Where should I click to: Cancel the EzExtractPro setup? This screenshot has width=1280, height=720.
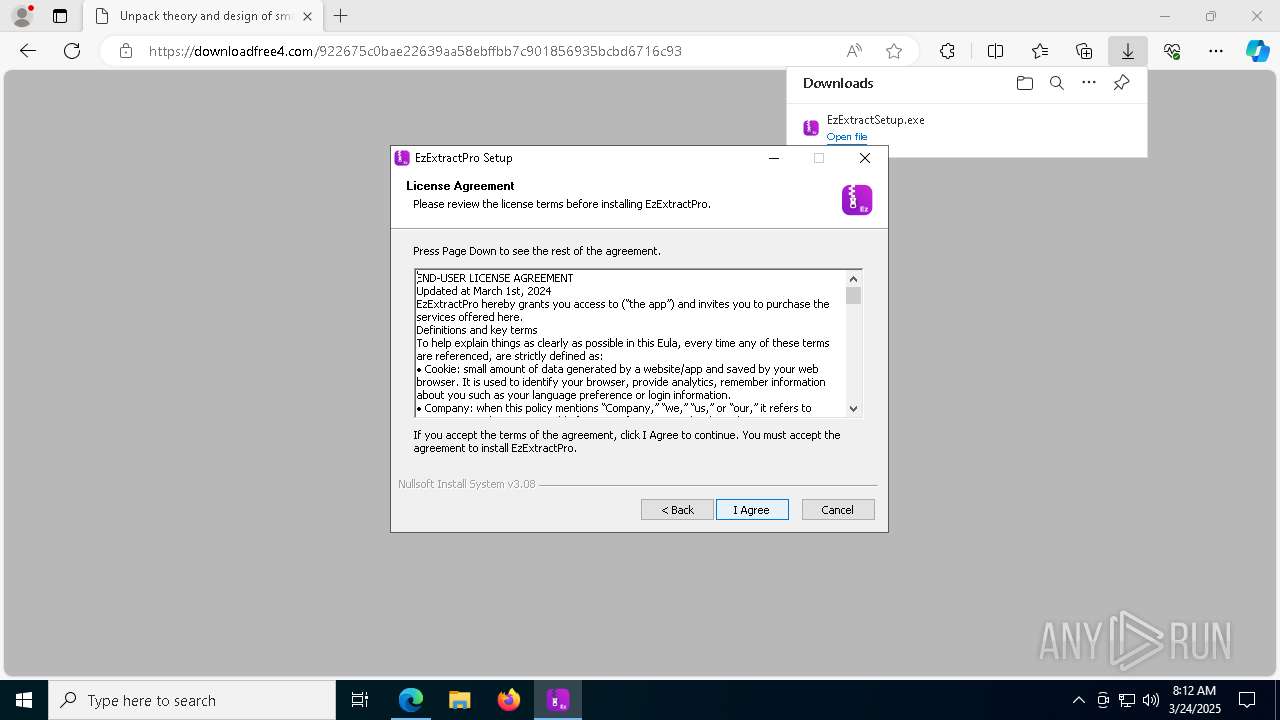[x=838, y=510]
